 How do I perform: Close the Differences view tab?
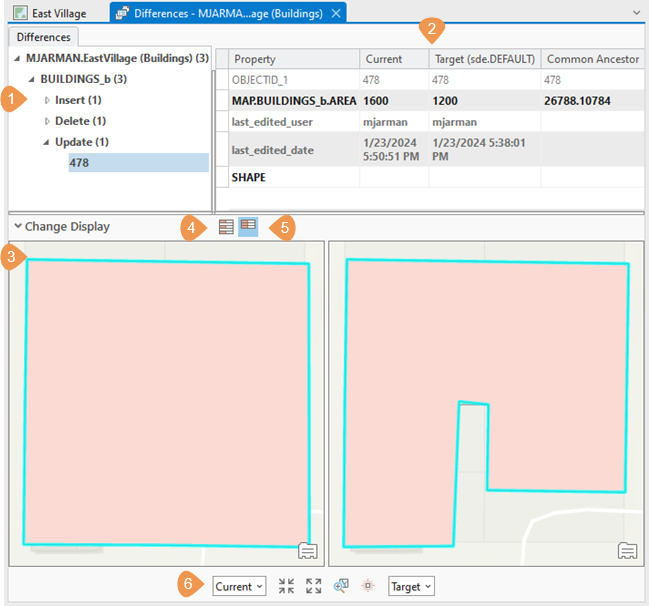pyautogui.click(x=337, y=13)
